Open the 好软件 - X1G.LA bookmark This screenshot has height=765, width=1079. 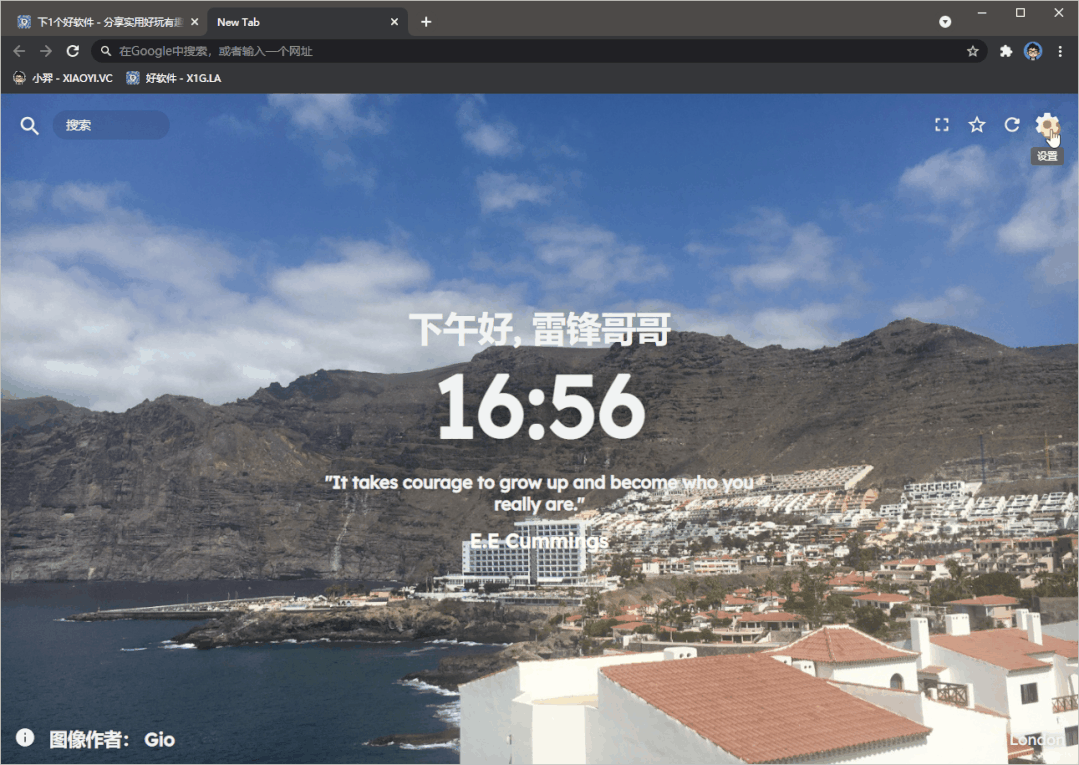pyautogui.click(x=173, y=78)
